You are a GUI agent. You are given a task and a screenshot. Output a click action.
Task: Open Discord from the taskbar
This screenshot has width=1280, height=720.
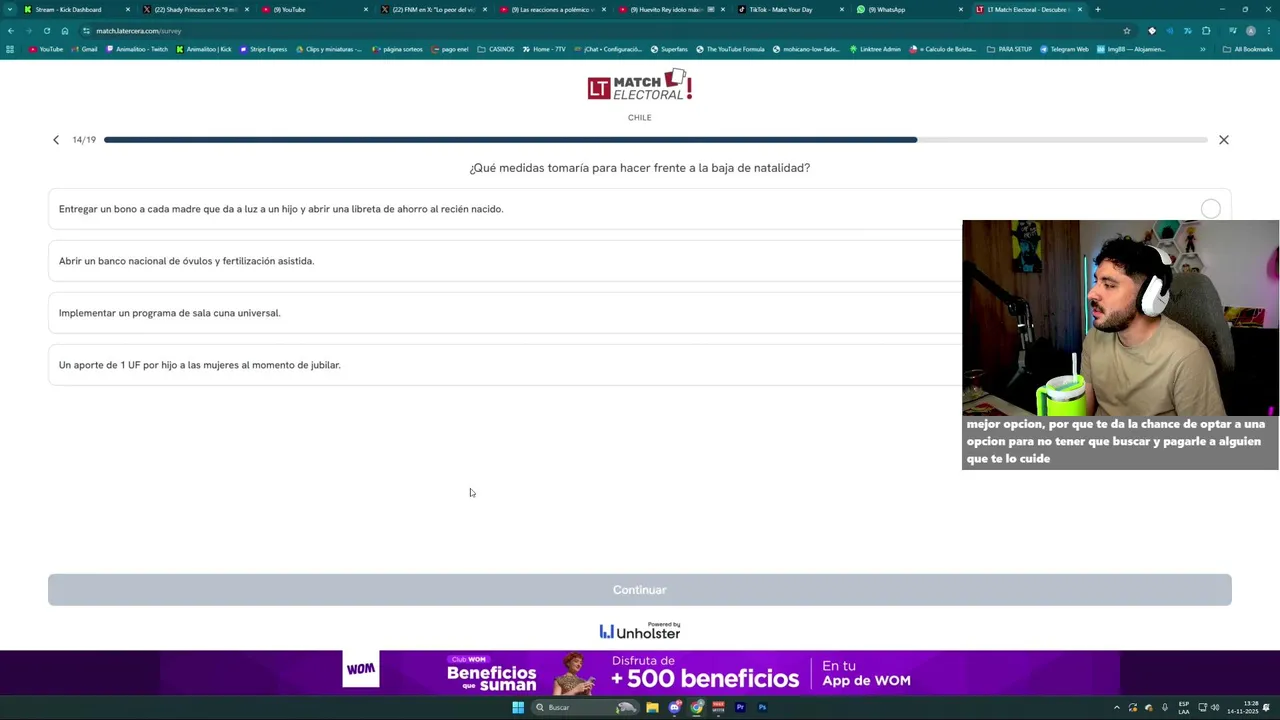675,707
